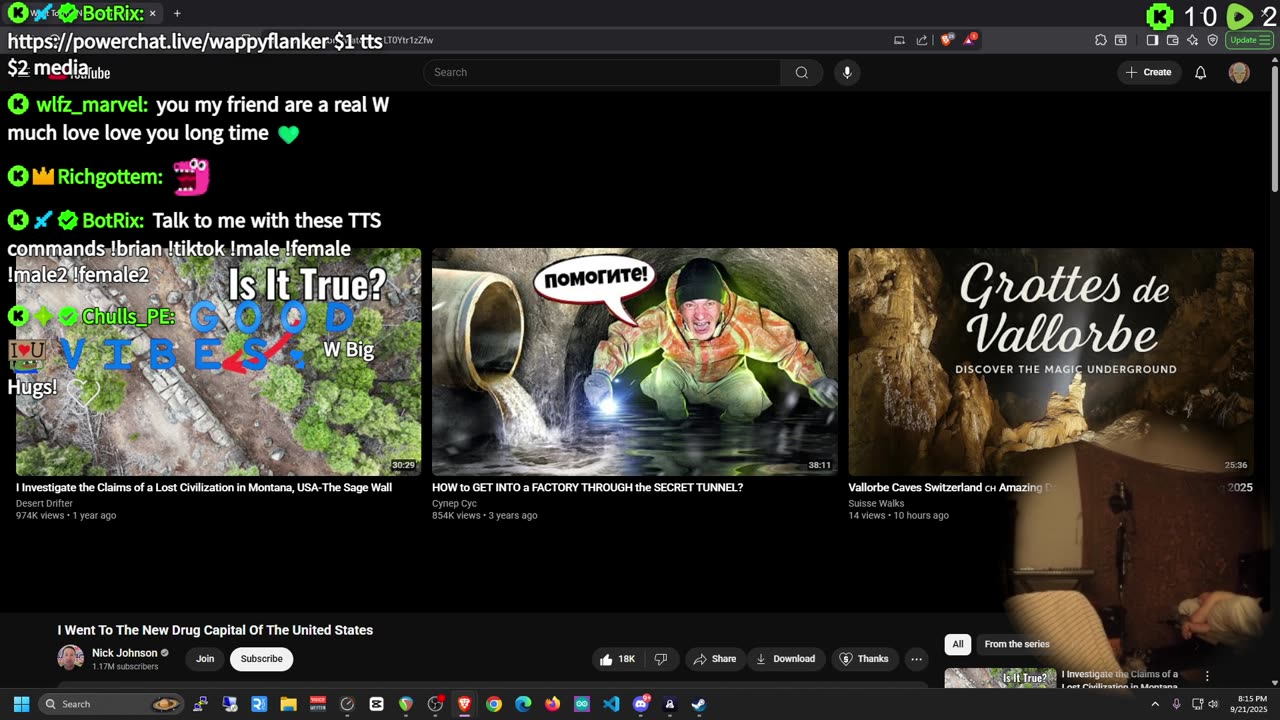Open the Sage Wall Montana video thumbnail

(x=218, y=362)
